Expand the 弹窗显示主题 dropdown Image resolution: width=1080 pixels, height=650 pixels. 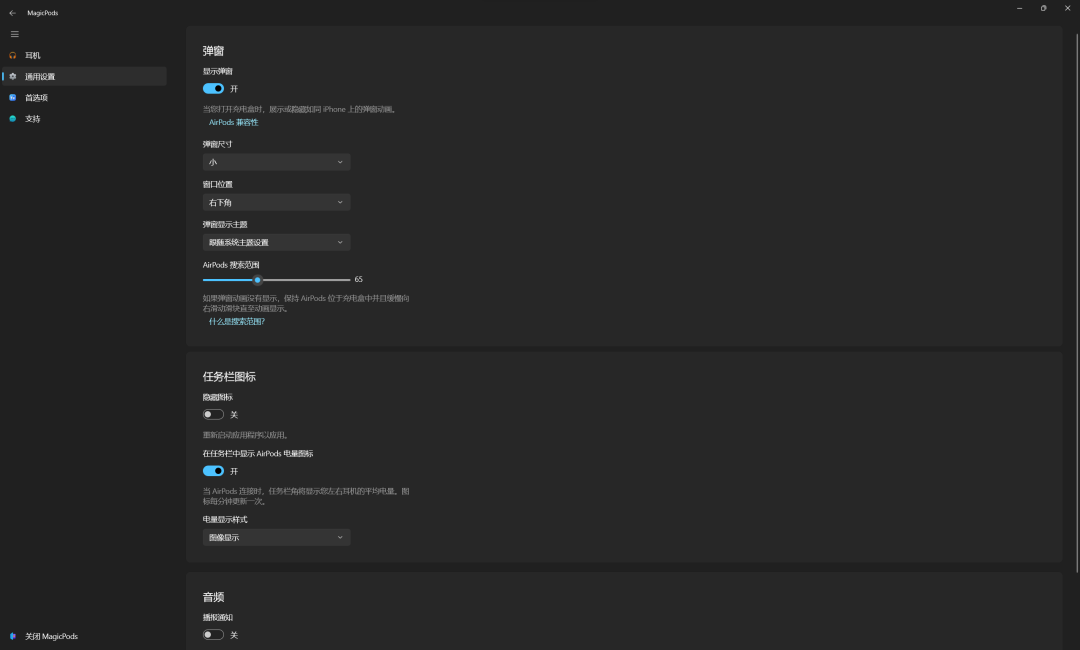click(x=276, y=242)
